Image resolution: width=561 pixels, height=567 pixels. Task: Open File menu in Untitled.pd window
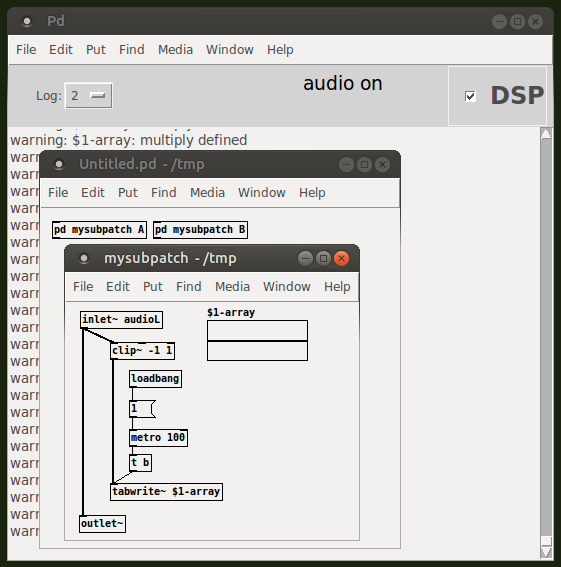[x=58, y=192]
